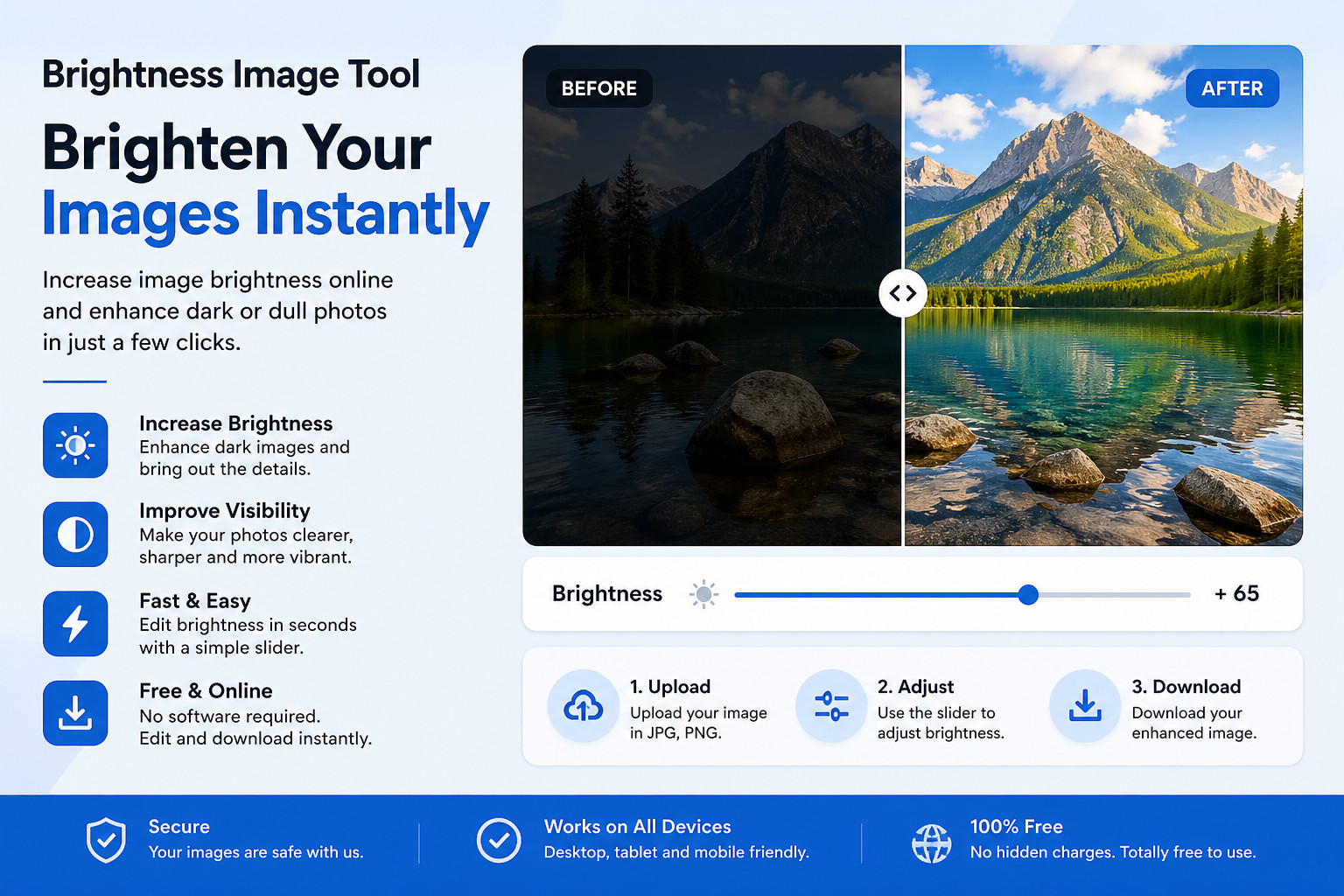Click the brightness slider thumb
Image resolution: width=1344 pixels, height=896 pixels.
coord(1028,595)
